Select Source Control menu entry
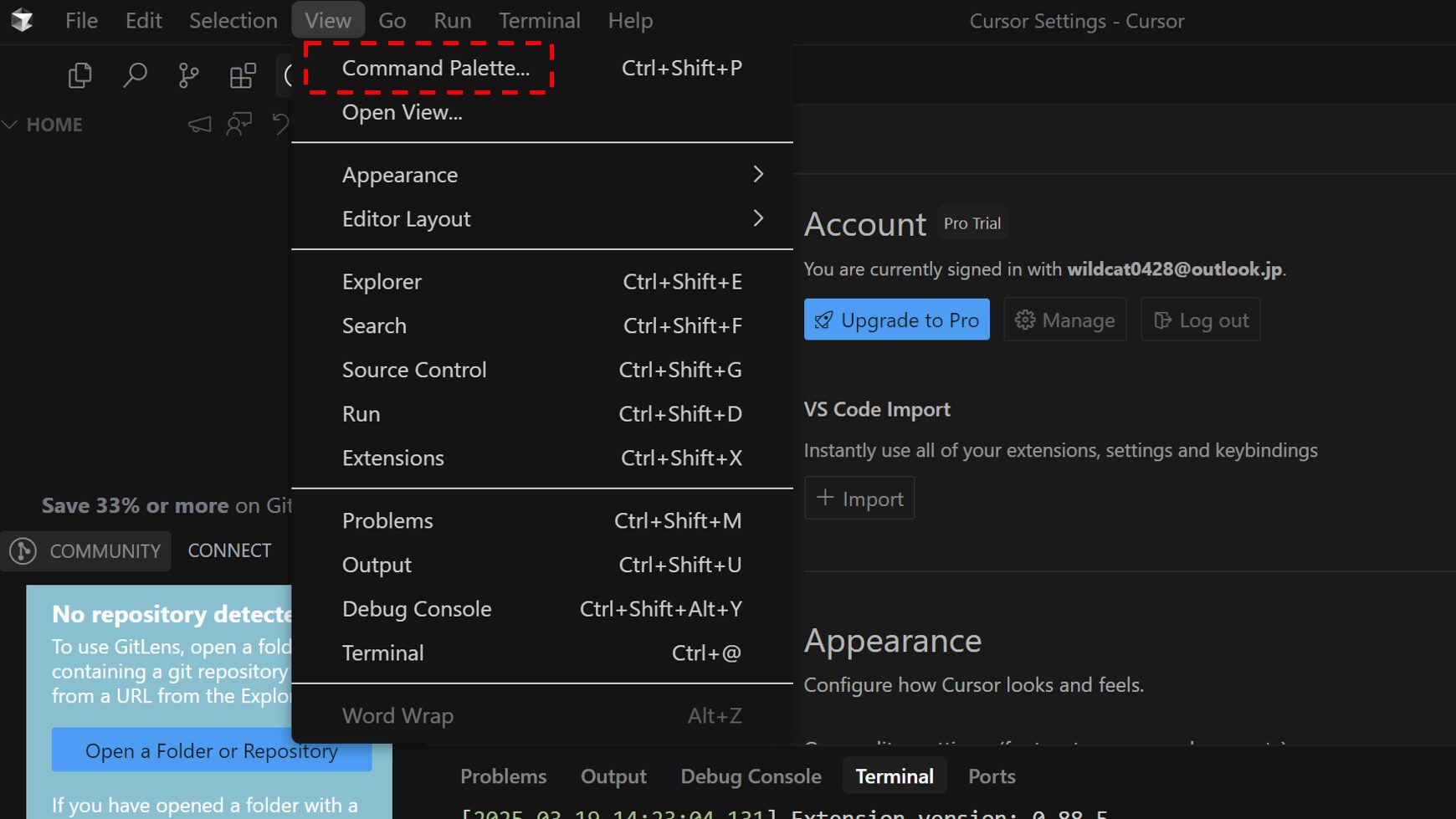The image size is (1456, 819). click(542, 370)
